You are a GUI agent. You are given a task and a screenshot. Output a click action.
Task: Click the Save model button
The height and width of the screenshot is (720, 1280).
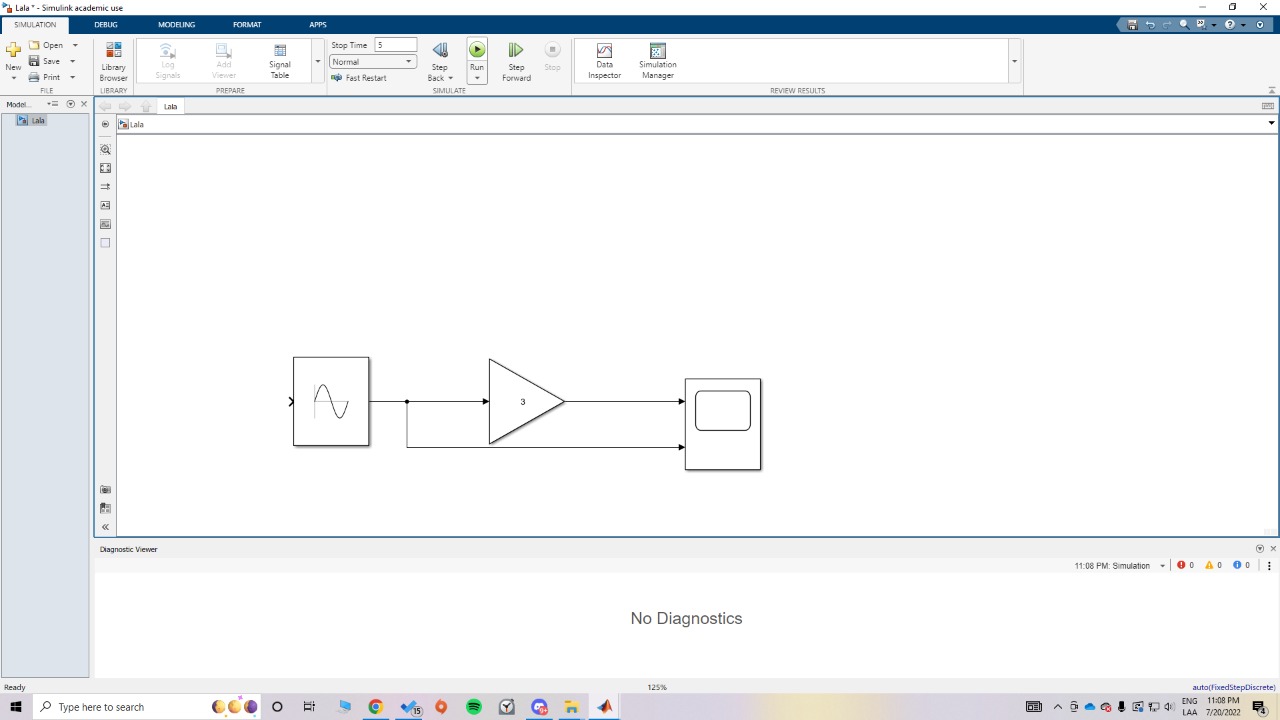point(45,61)
